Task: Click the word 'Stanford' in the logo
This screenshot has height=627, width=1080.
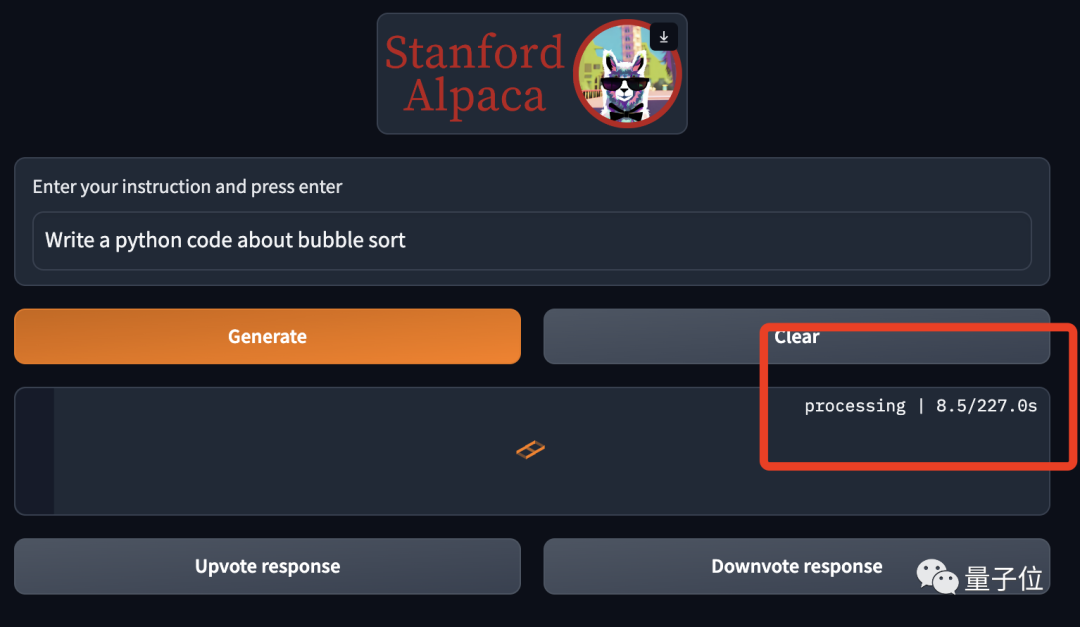Action: pos(474,53)
